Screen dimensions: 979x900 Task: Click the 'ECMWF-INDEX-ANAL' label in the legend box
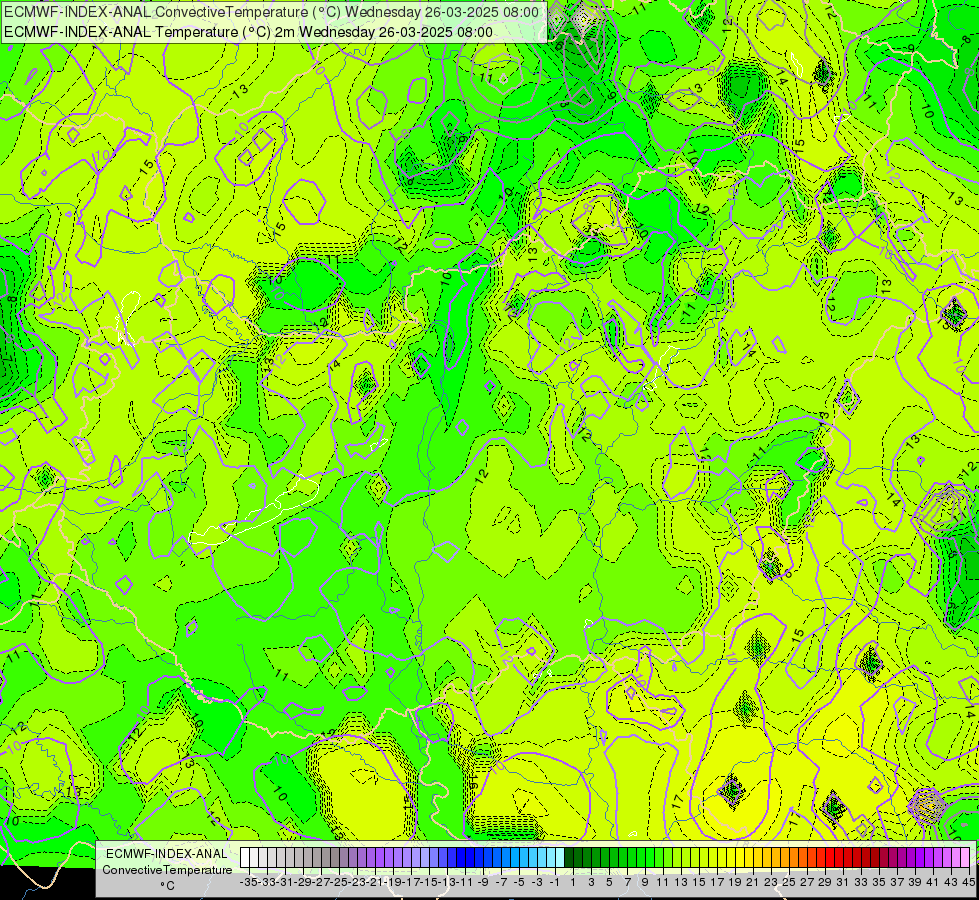(167, 854)
